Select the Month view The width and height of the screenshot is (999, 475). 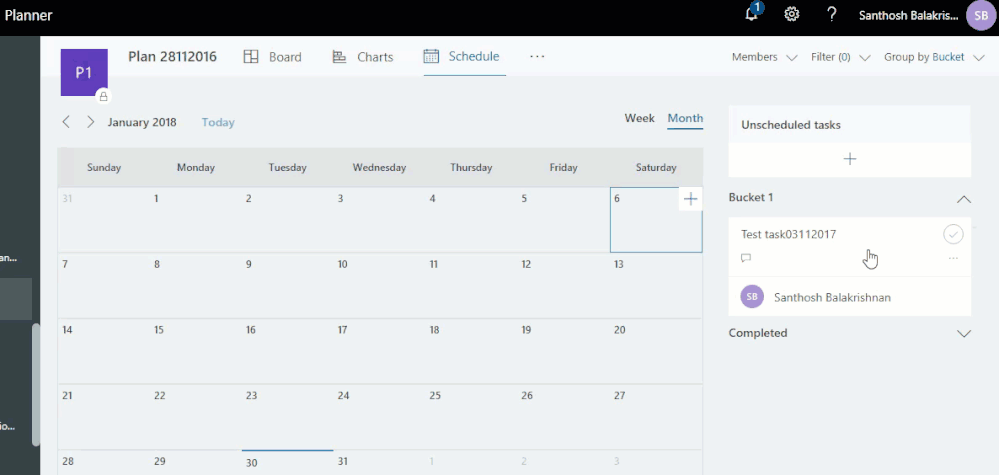685,118
